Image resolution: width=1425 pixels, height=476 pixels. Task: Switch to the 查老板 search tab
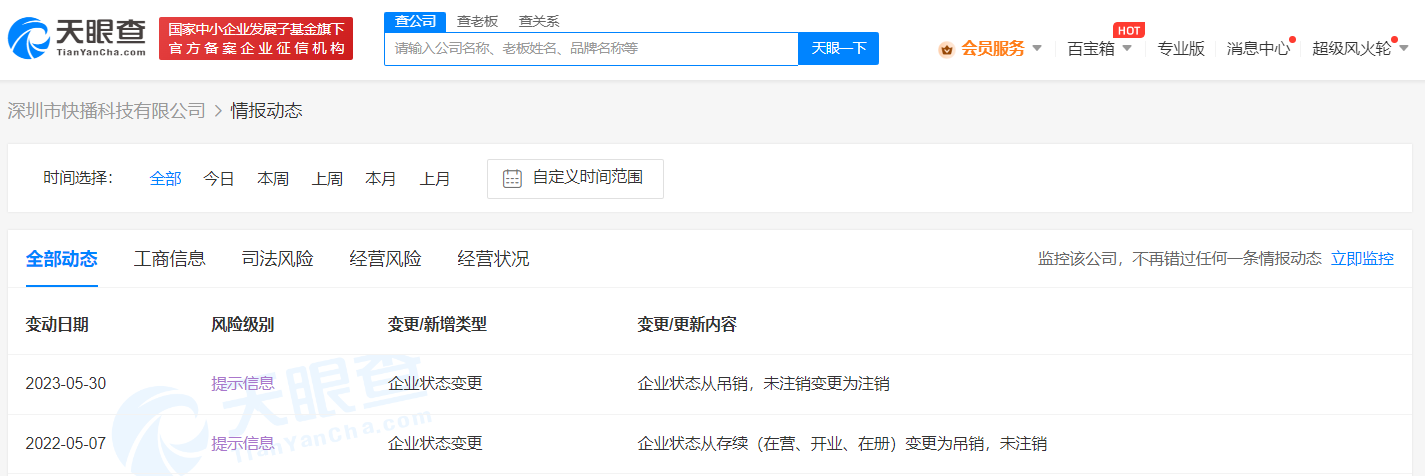[477, 21]
